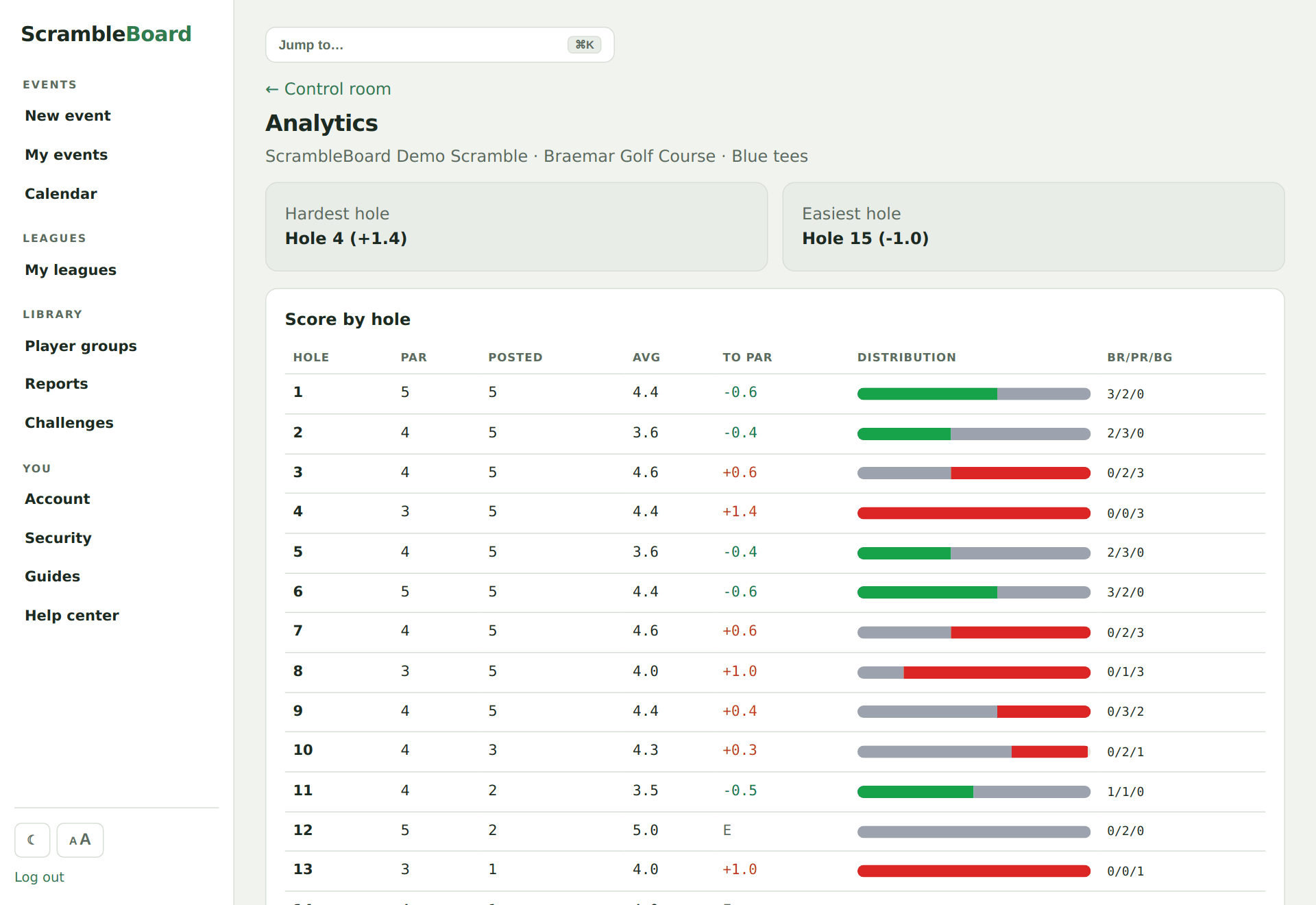Screen dimensions: 1316x905
Task: Click the text size AA button
Action: [80, 840]
